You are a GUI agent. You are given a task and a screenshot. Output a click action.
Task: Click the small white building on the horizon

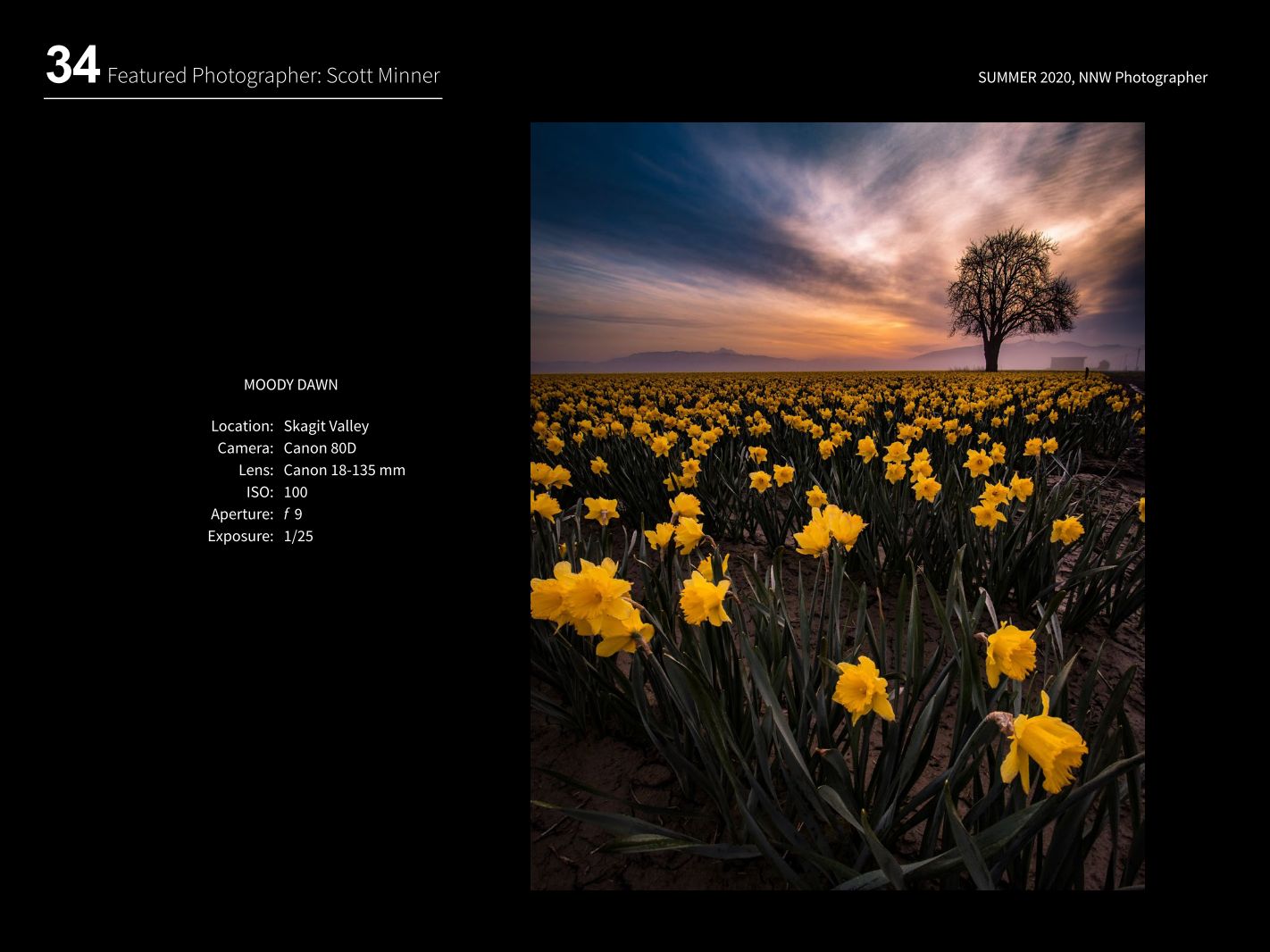(x=1066, y=363)
